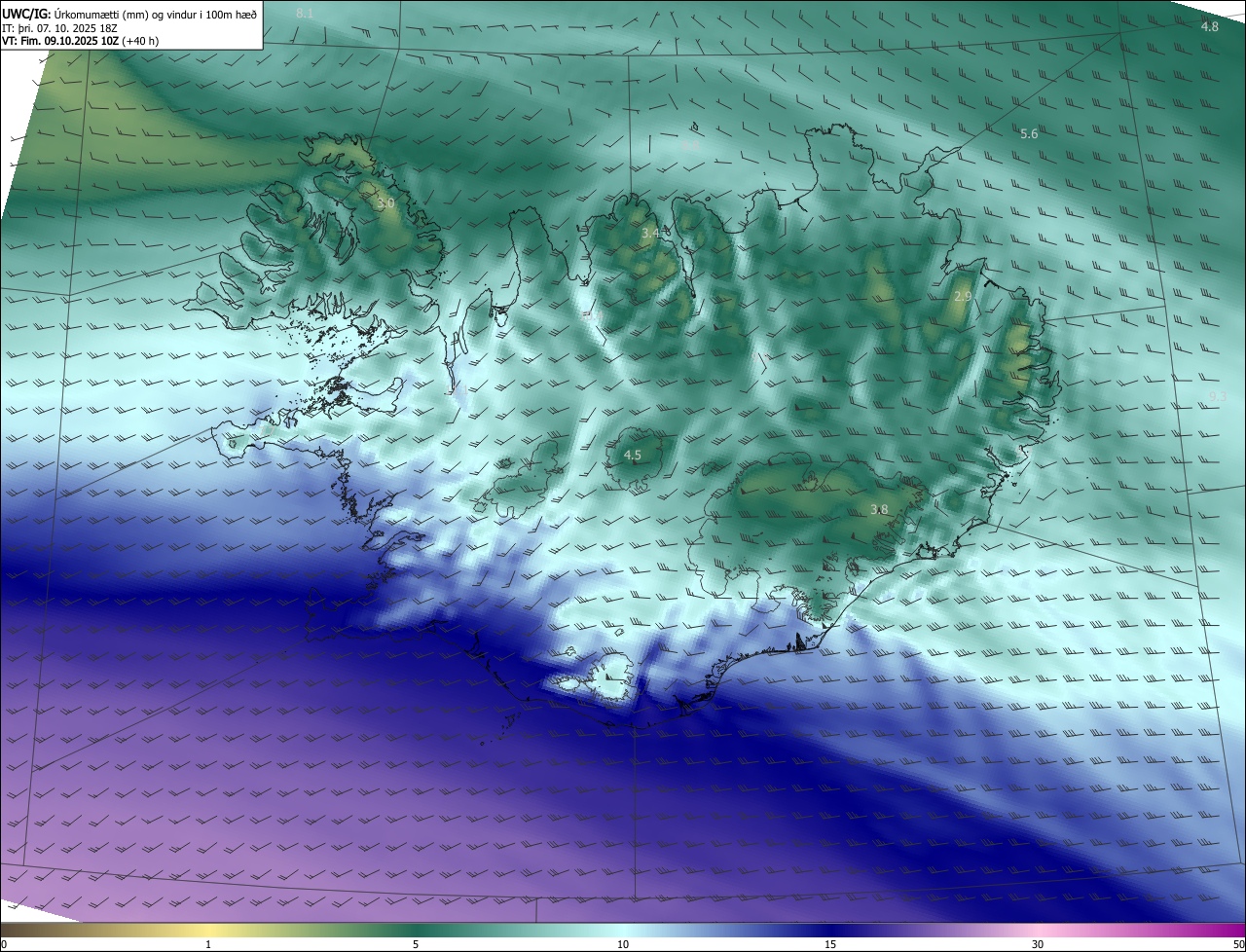Click the 3.4 value label in north Iceland
1246x952 pixels.
click(650, 234)
